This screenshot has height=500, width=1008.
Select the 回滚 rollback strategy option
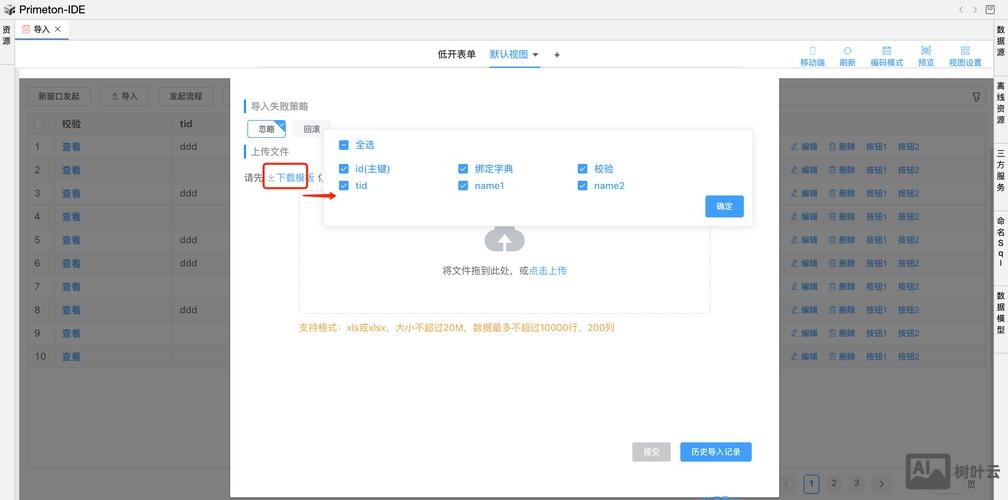click(312, 129)
